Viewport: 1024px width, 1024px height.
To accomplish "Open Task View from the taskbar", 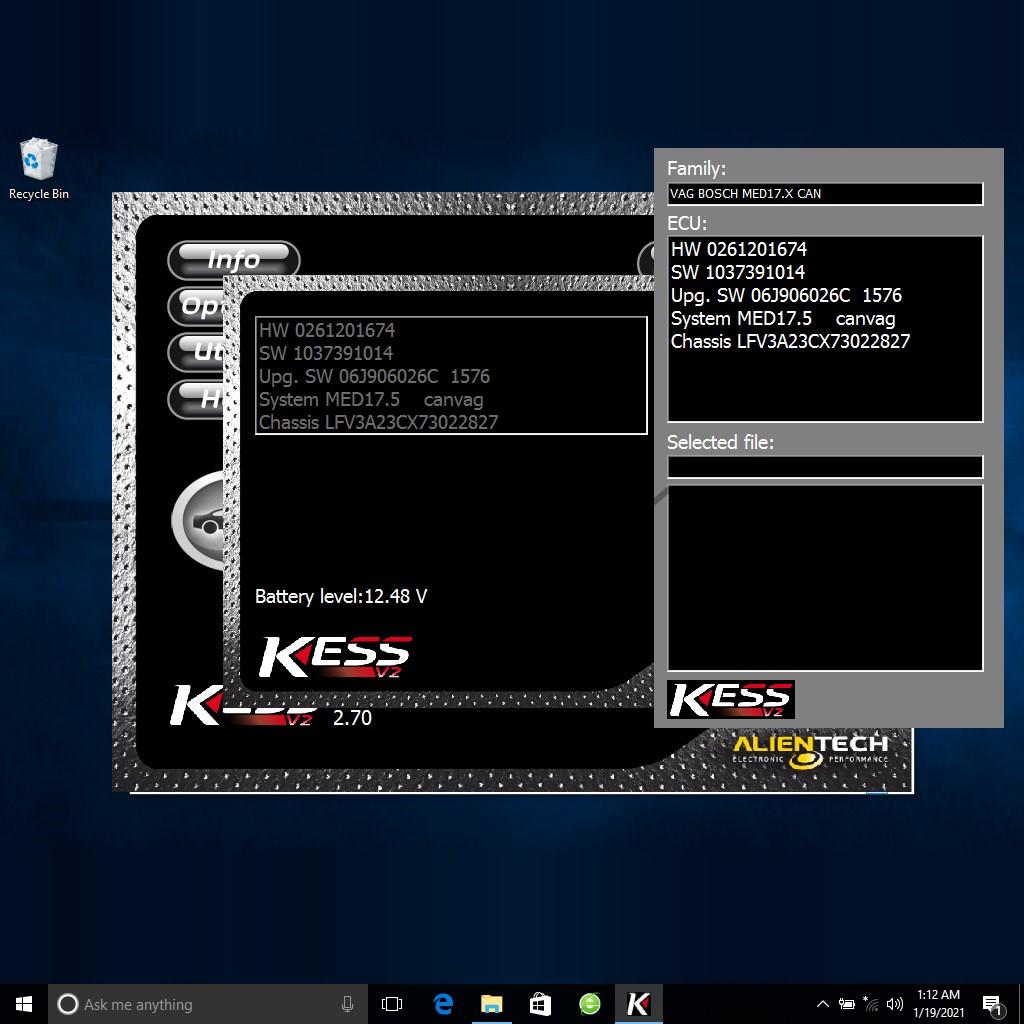I will (392, 1004).
